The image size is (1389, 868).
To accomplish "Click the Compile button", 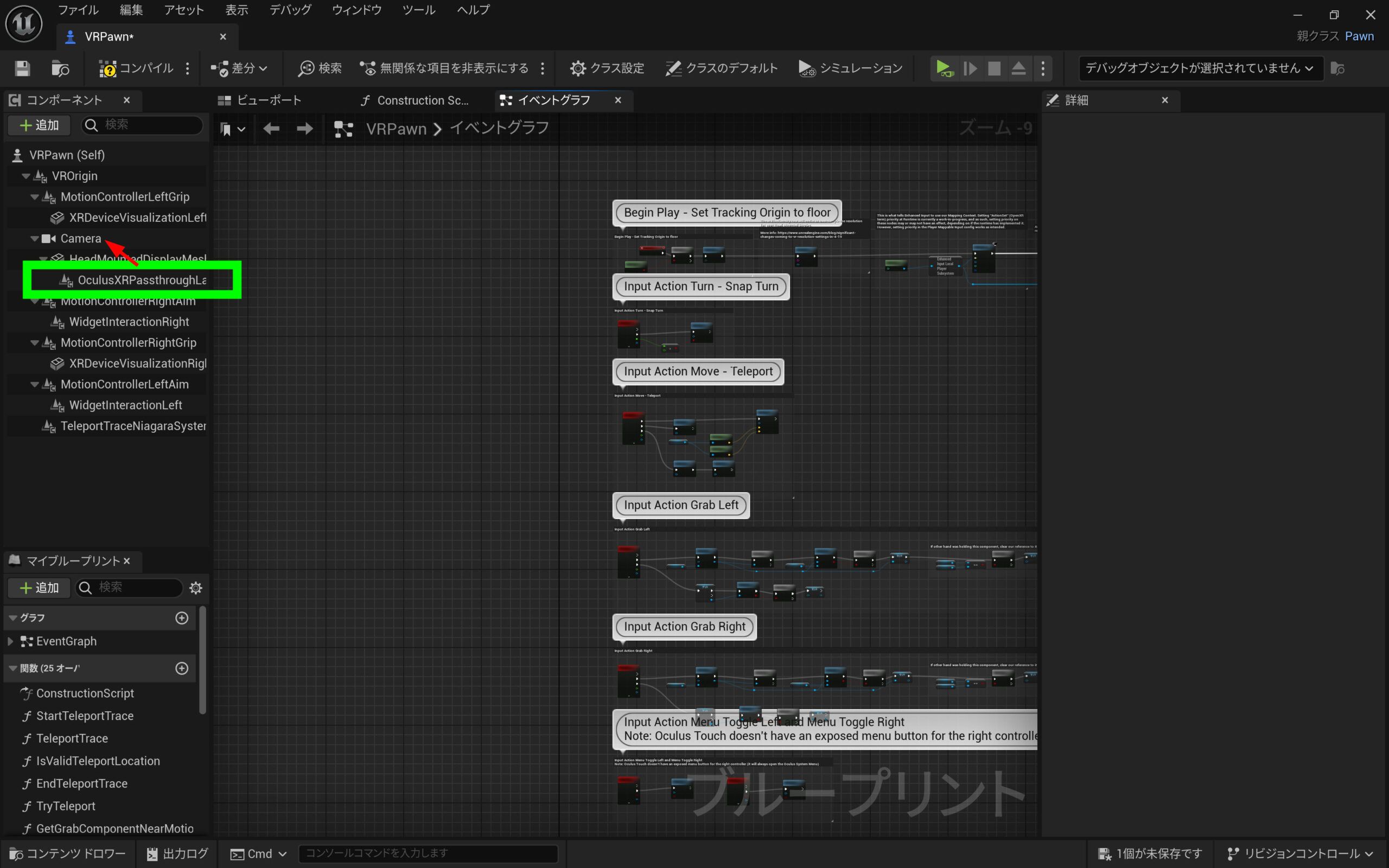I will [136, 68].
